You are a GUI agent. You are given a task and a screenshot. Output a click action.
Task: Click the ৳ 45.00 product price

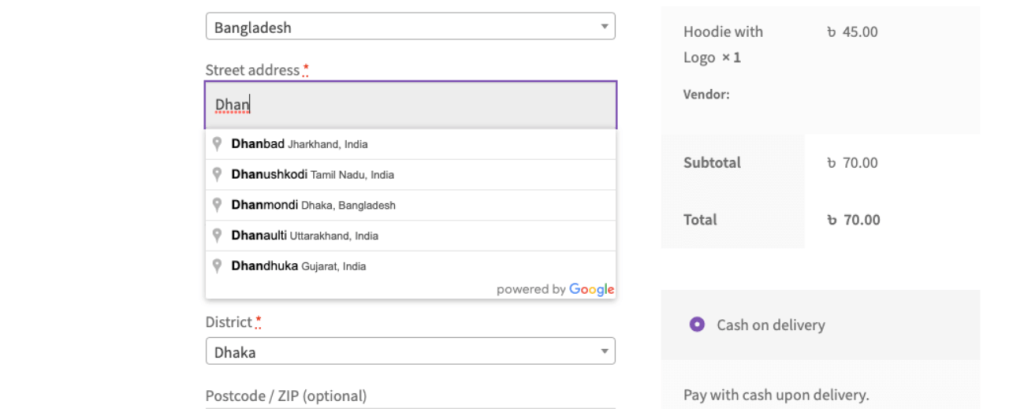852,31
